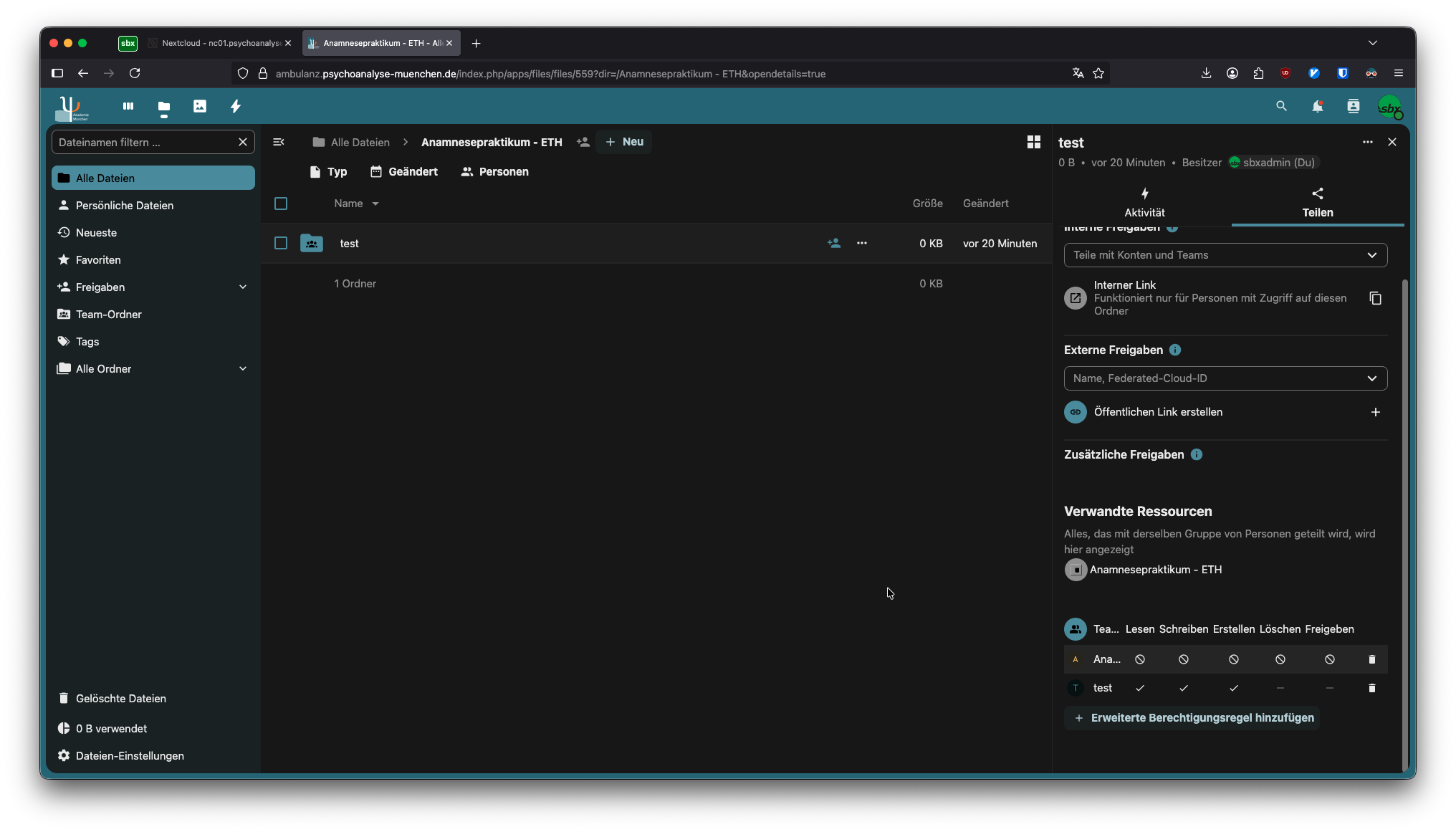Click the Neu button
This screenshot has width=1456, height=832.
(x=624, y=142)
